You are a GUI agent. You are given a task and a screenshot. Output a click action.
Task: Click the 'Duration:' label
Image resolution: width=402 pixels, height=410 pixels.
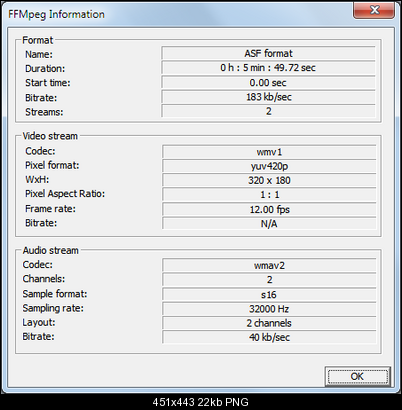click(x=45, y=69)
